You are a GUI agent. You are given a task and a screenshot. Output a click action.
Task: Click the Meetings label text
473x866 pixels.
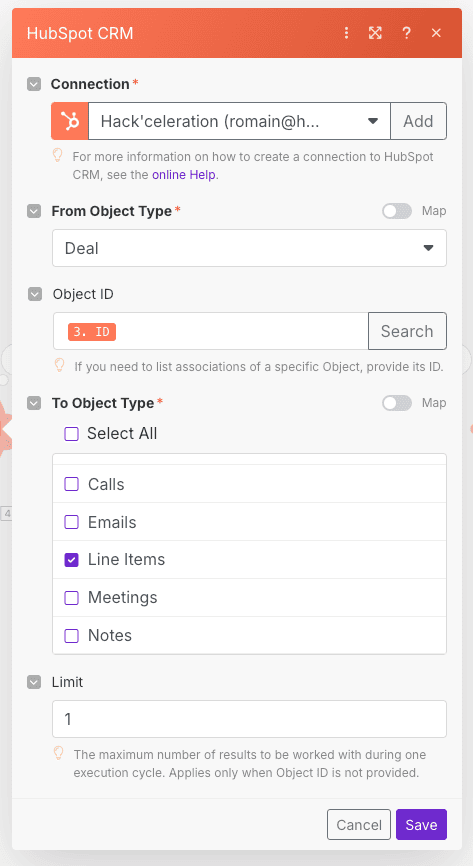click(x=123, y=598)
